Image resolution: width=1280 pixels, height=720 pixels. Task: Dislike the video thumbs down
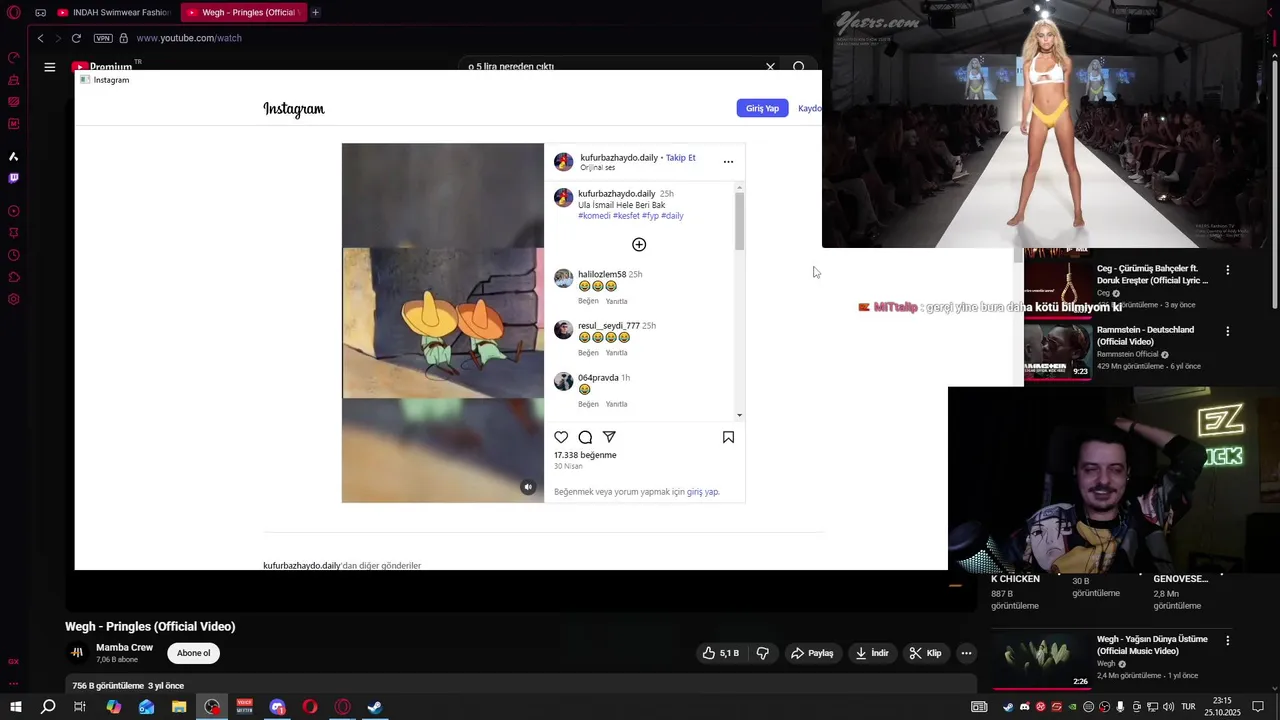(763, 653)
